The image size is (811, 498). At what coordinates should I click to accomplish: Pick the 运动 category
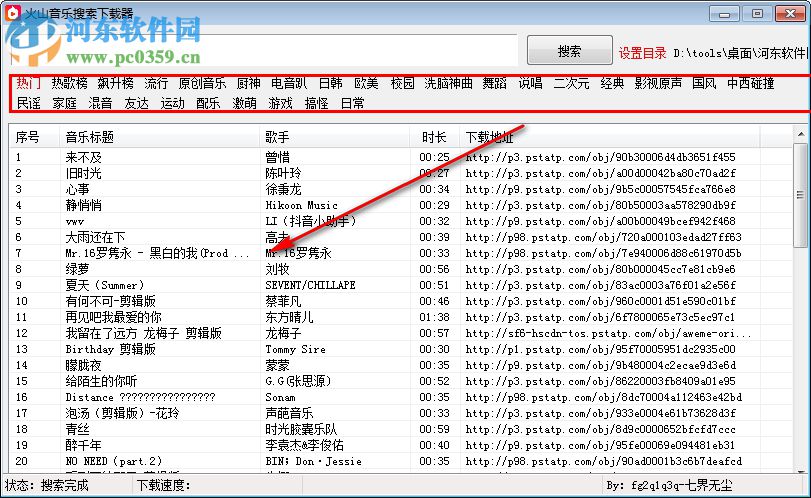coord(172,103)
